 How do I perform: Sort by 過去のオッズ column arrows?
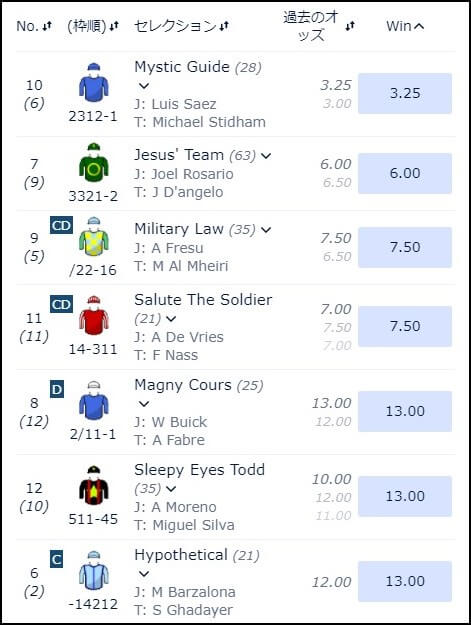point(350,26)
